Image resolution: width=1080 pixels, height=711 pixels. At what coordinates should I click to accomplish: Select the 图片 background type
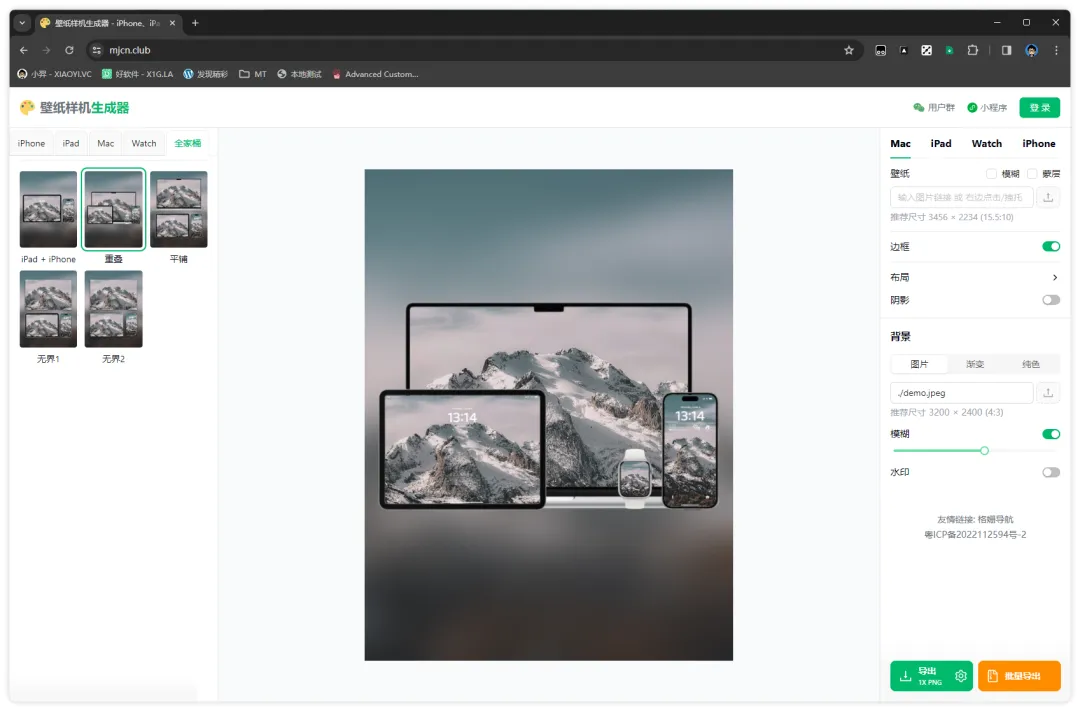pos(920,364)
